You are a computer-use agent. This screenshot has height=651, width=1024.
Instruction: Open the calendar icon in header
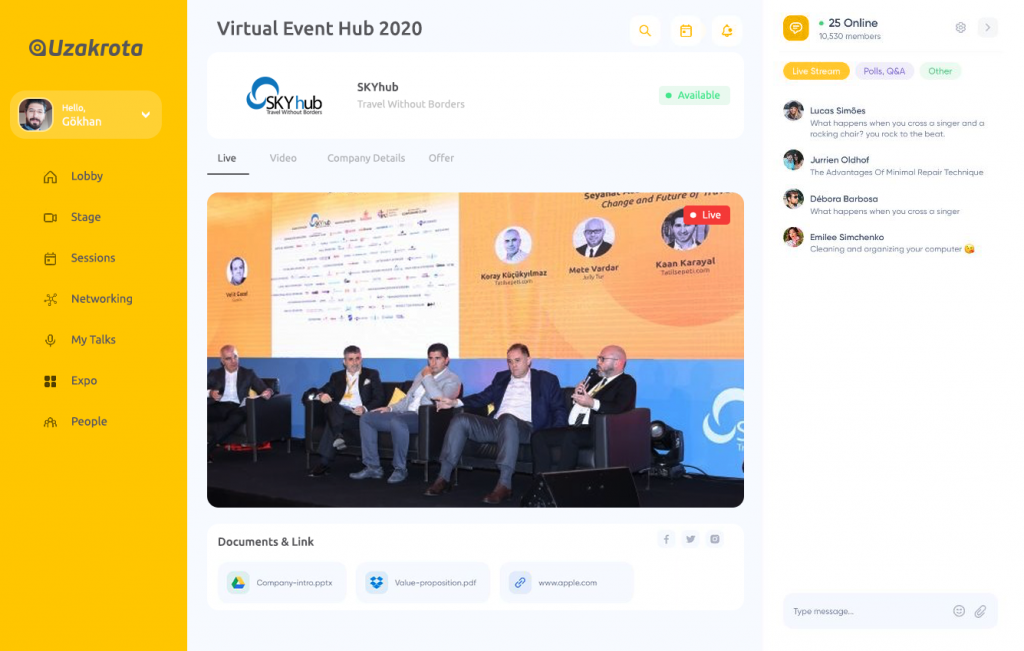(x=686, y=31)
